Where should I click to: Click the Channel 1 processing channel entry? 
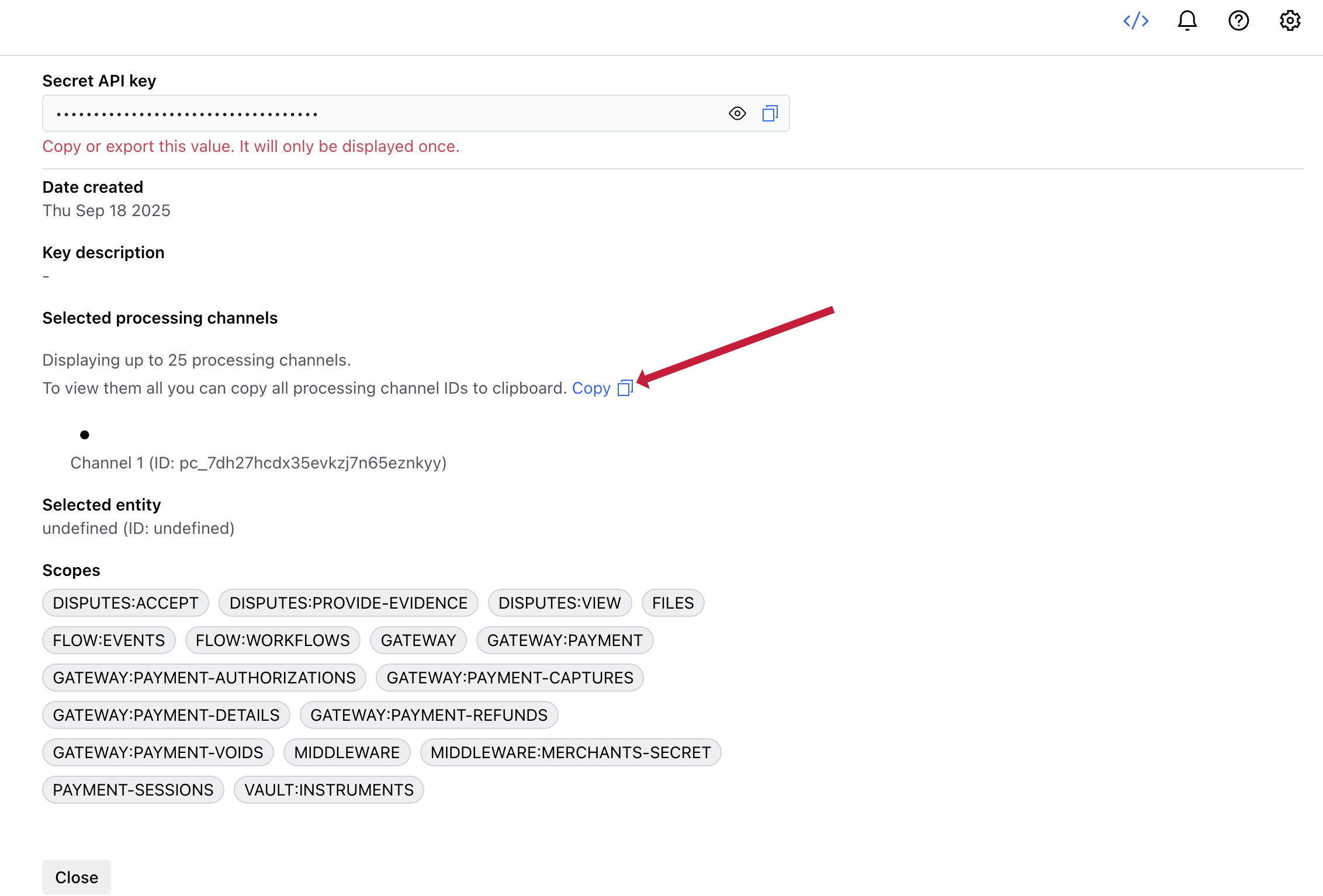pos(258,463)
